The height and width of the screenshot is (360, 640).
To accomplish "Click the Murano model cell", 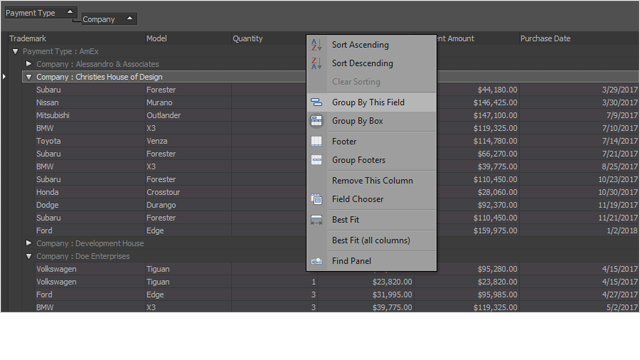I will (x=188, y=102).
